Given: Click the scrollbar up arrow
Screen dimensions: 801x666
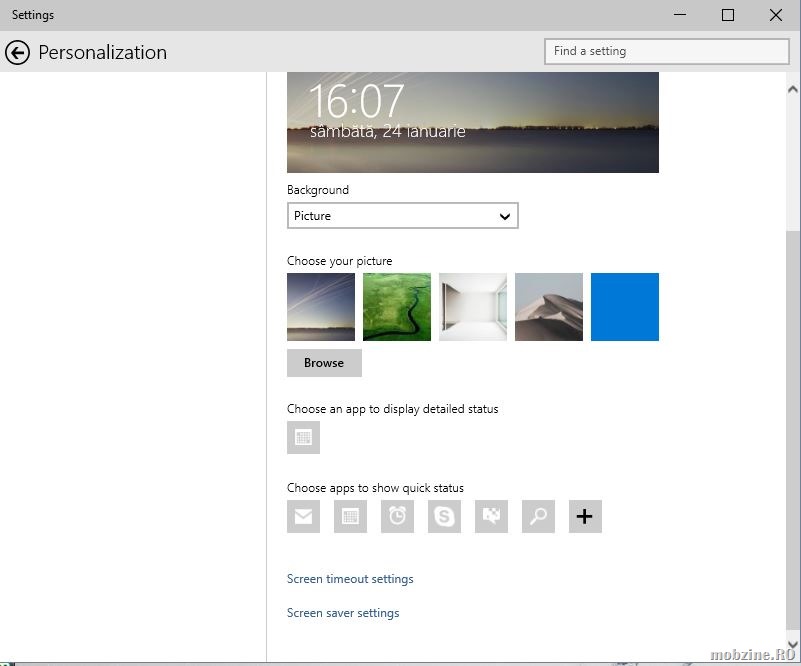Looking at the screenshot, I should coord(793,89).
